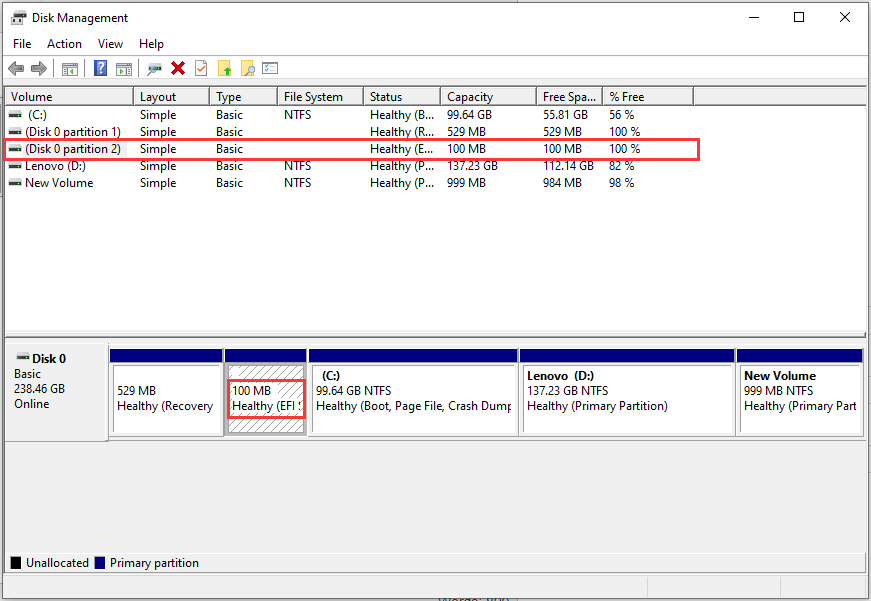Click the computer with magnifier toolbar icon
The width and height of the screenshot is (871, 601).
[x=153, y=68]
